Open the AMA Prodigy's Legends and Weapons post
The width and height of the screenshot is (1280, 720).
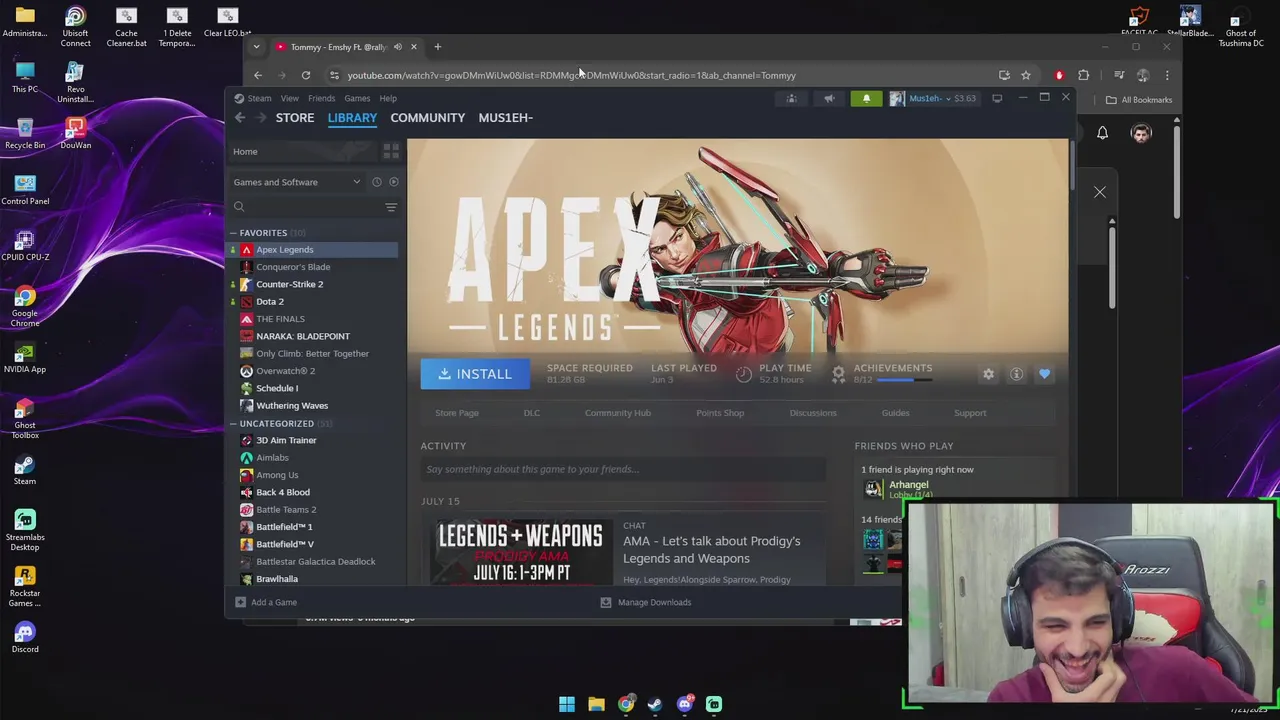pos(712,550)
